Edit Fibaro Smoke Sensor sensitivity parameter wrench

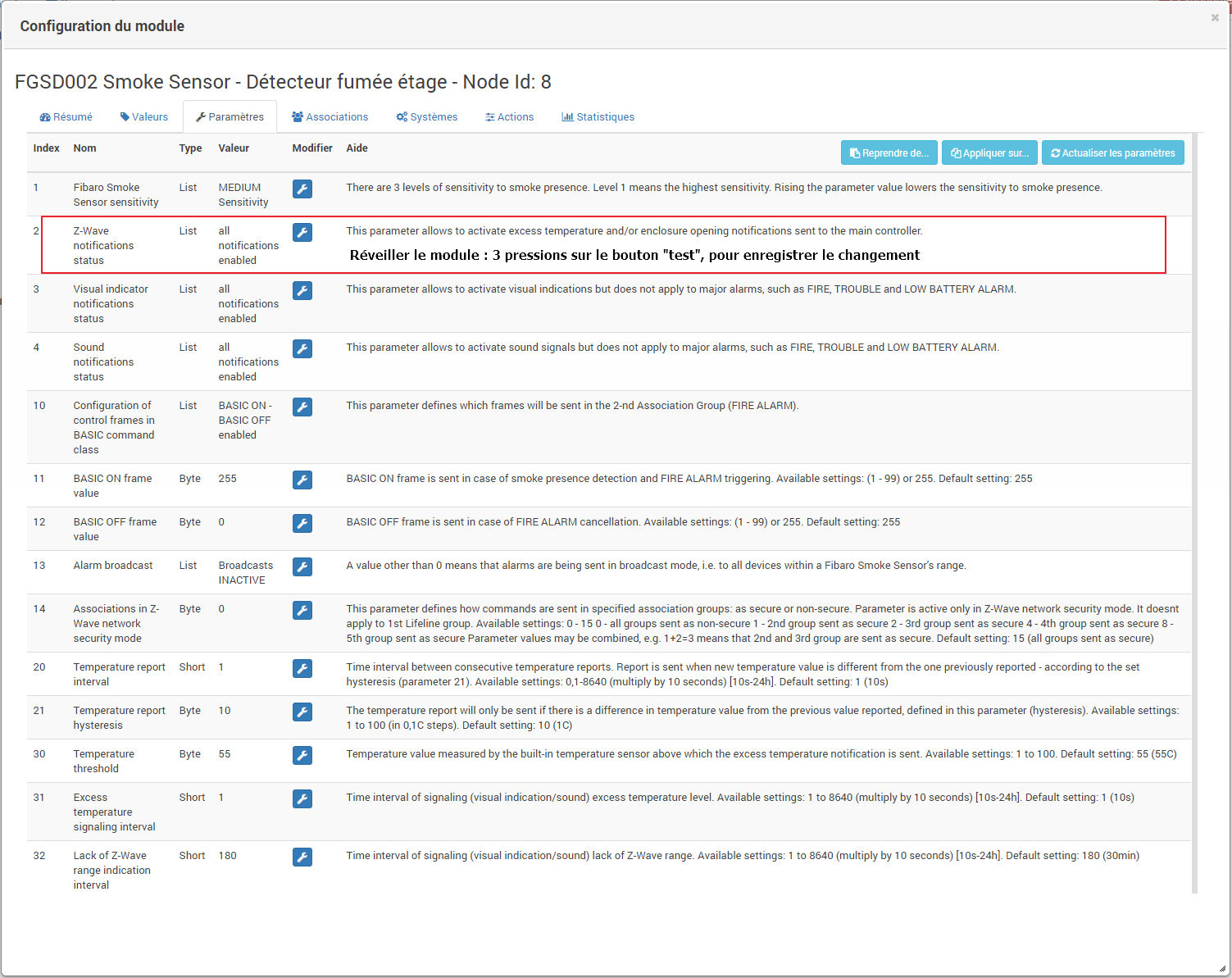pyautogui.click(x=302, y=189)
